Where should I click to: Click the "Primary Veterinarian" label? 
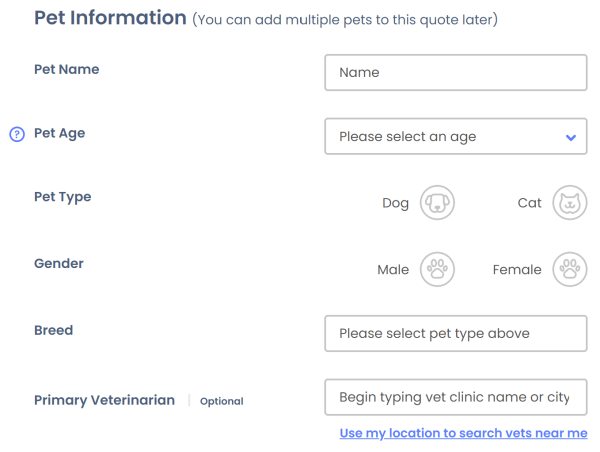104,400
